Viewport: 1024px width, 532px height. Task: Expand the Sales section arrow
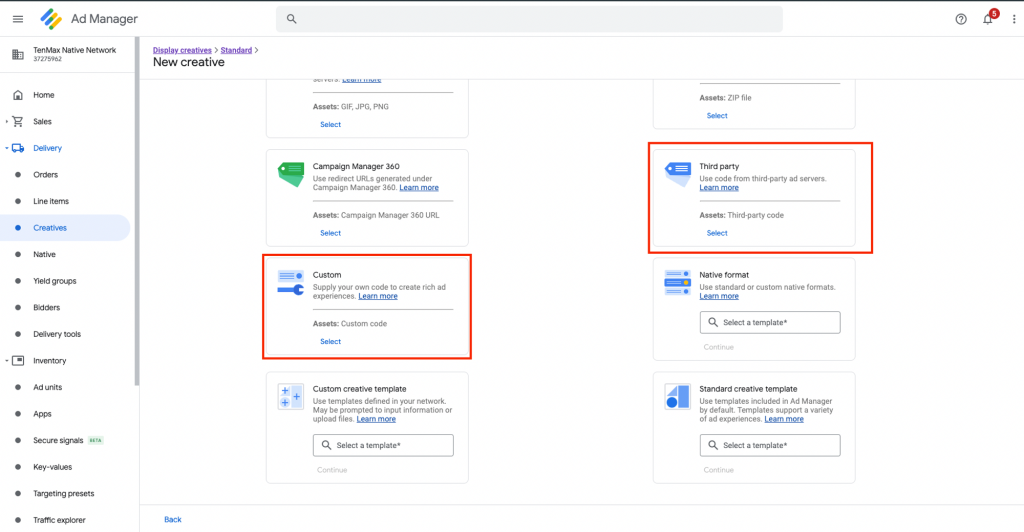coord(7,121)
